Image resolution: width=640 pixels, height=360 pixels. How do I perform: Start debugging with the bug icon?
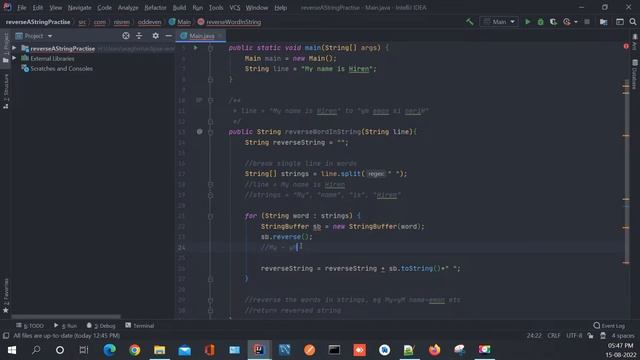540,22
